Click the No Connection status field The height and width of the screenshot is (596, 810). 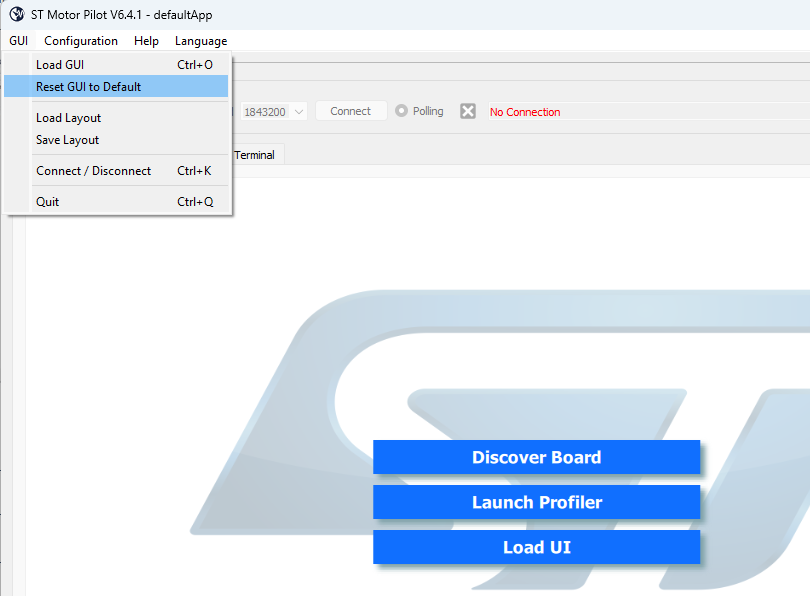pos(649,112)
